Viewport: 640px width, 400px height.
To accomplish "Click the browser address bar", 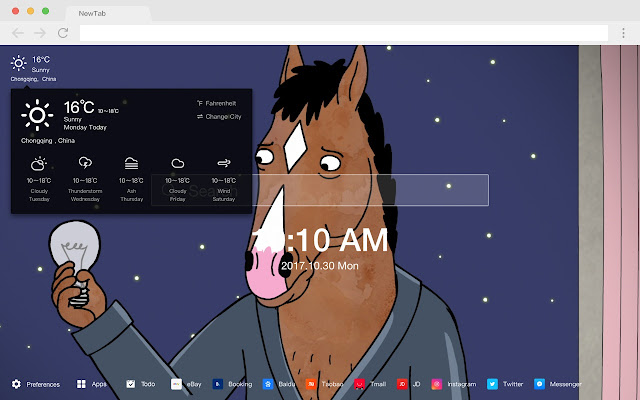I will (344, 33).
